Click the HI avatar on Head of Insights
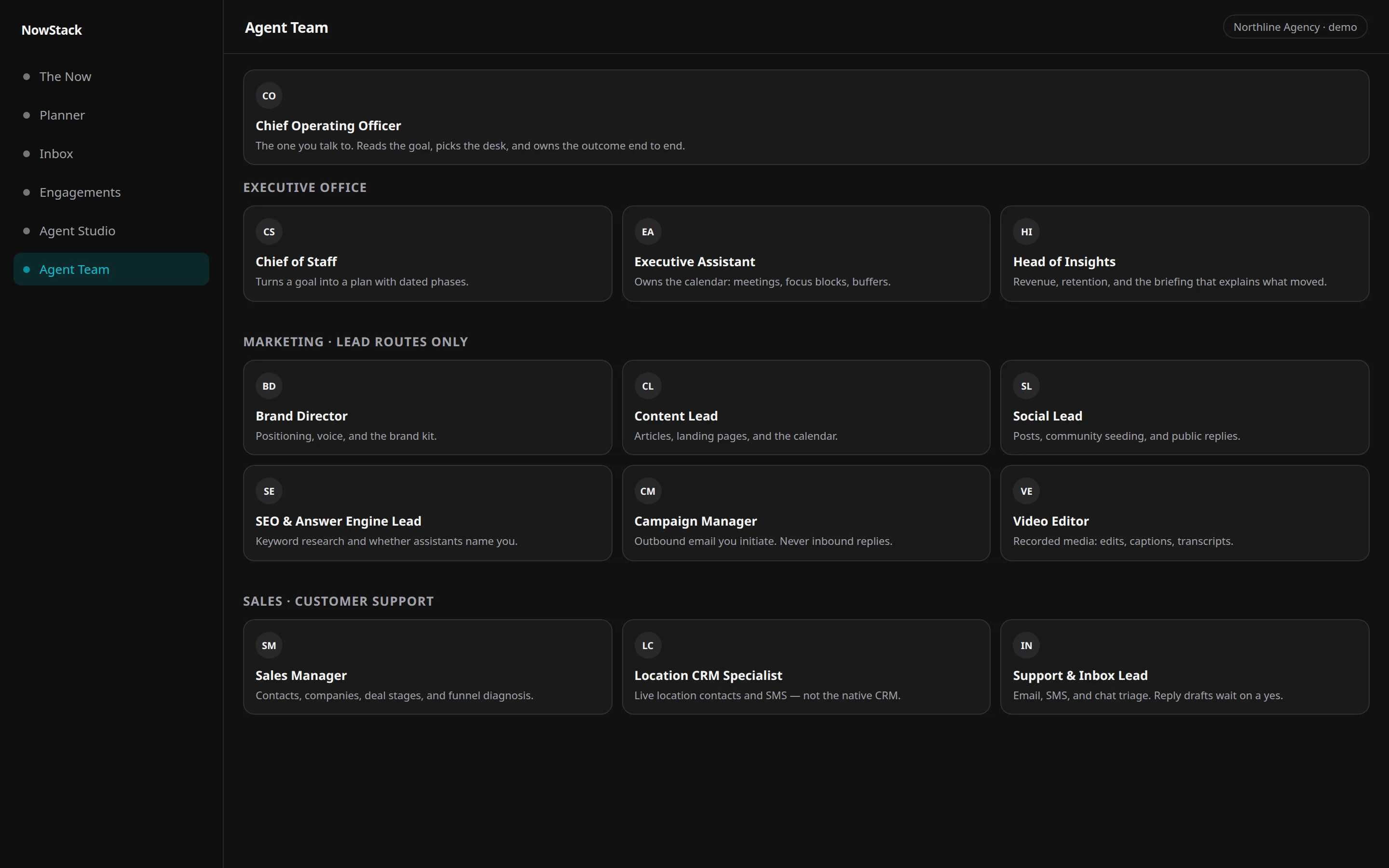The height and width of the screenshot is (868, 1389). coord(1026,232)
